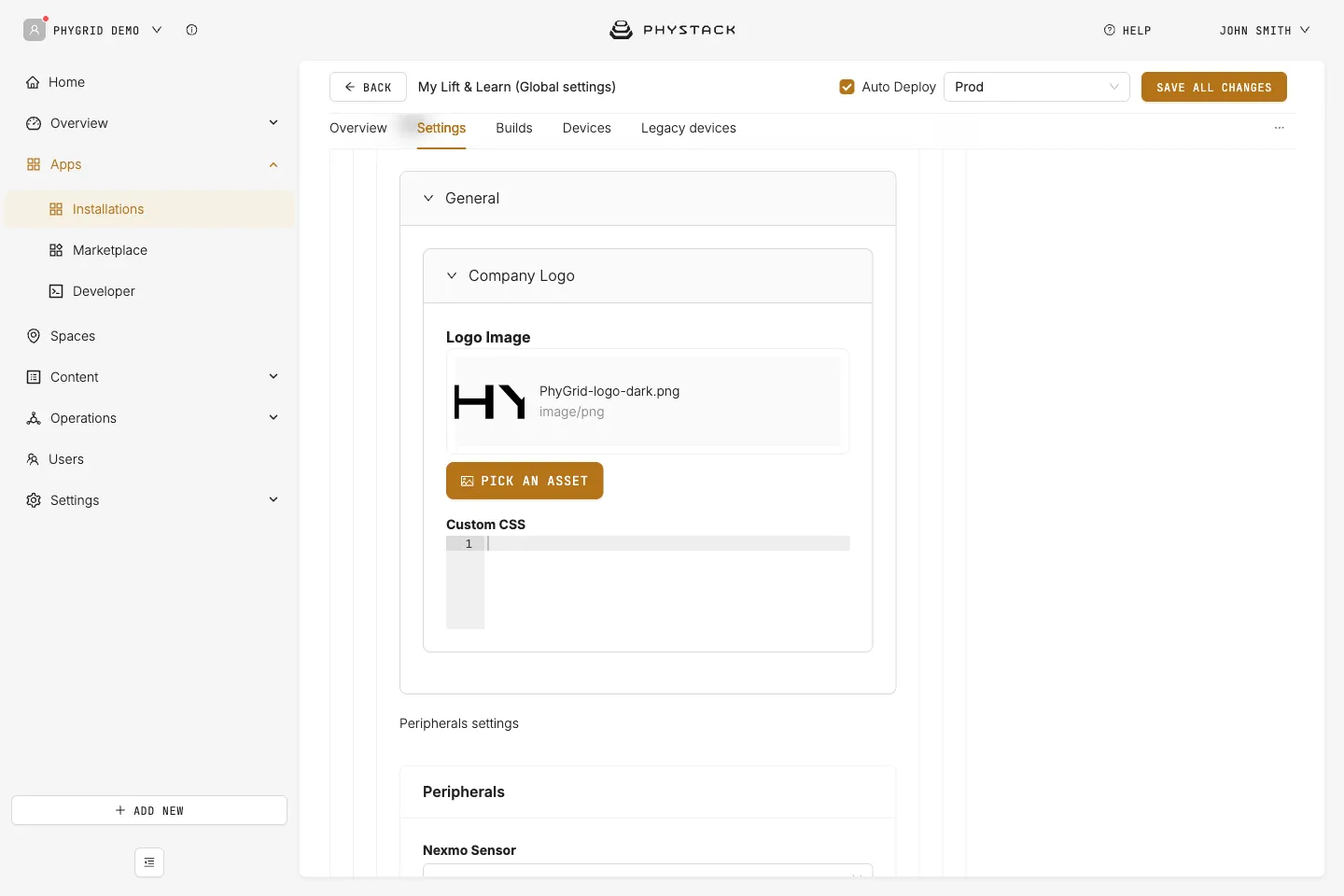Click the Users people icon
Viewport: 1344px width, 896px height.
pos(33,459)
